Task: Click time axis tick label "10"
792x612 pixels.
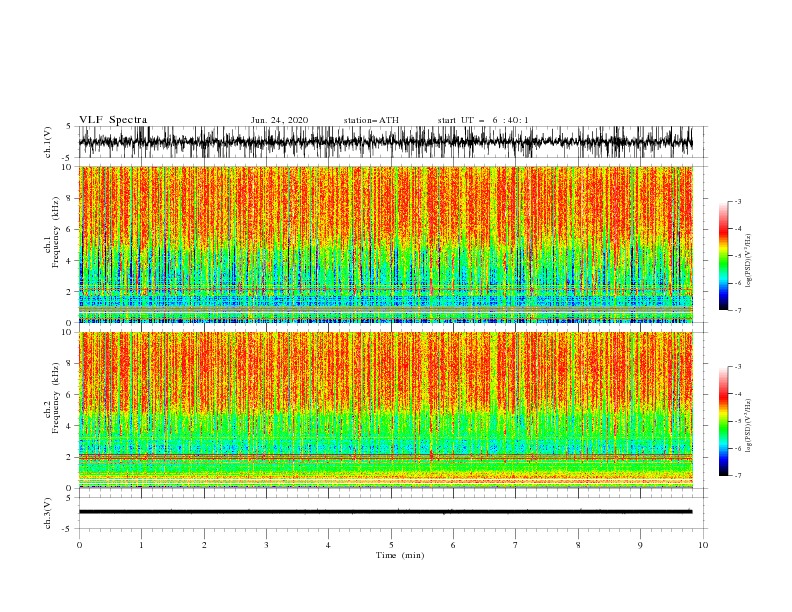Action: [x=703, y=545]
